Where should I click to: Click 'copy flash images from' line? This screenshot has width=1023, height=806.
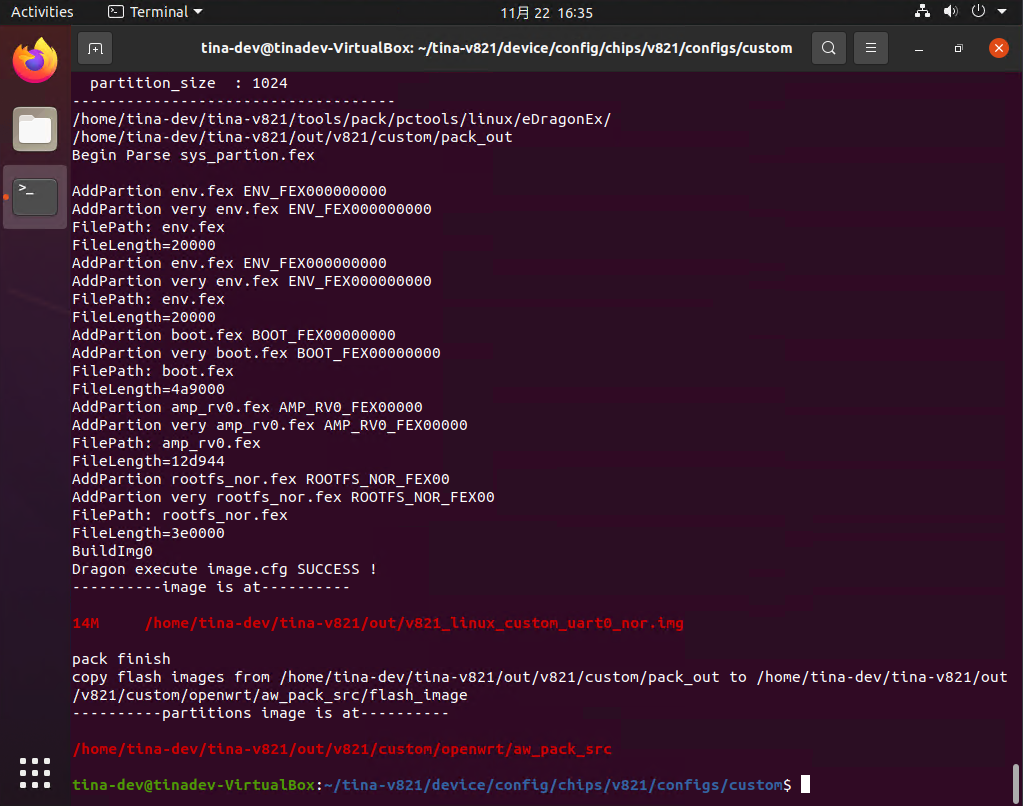click(540, 687)
